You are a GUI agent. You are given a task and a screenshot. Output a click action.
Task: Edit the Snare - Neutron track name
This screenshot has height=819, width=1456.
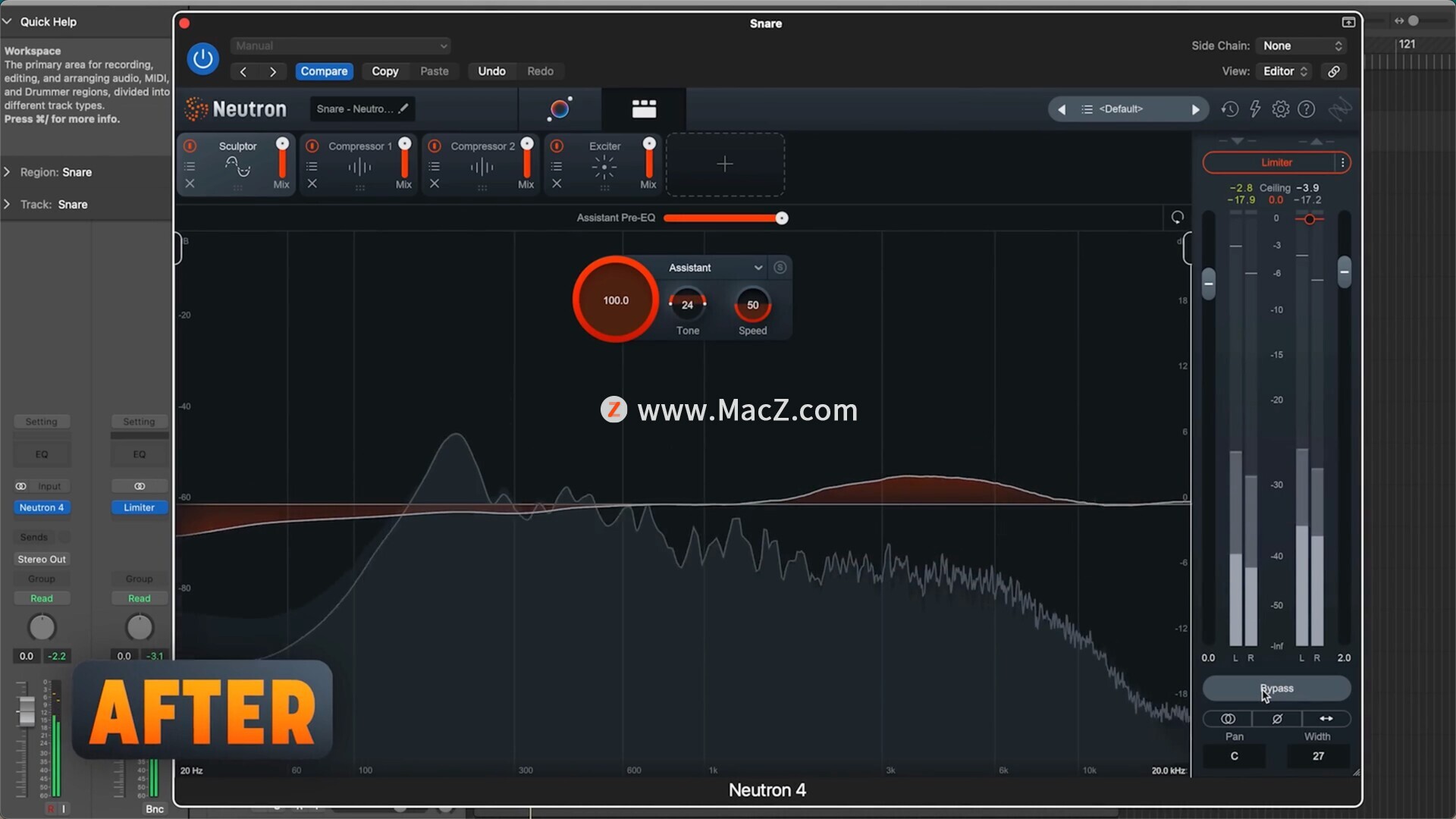[x=362, y=108]
